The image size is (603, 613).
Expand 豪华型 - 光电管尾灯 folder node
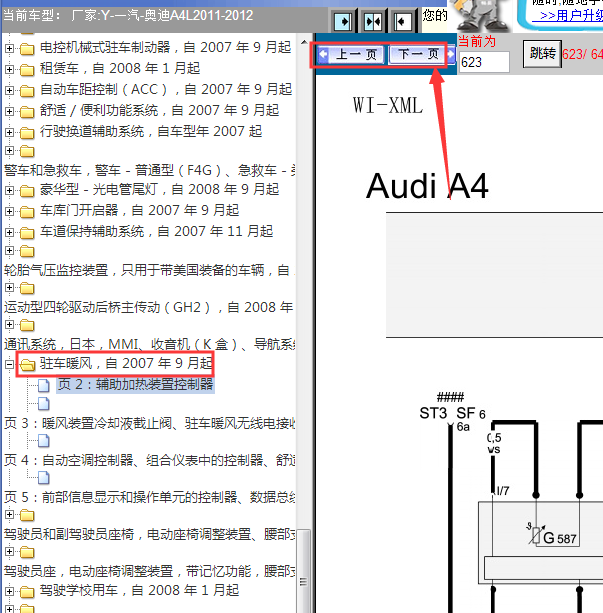coord(9,190)
